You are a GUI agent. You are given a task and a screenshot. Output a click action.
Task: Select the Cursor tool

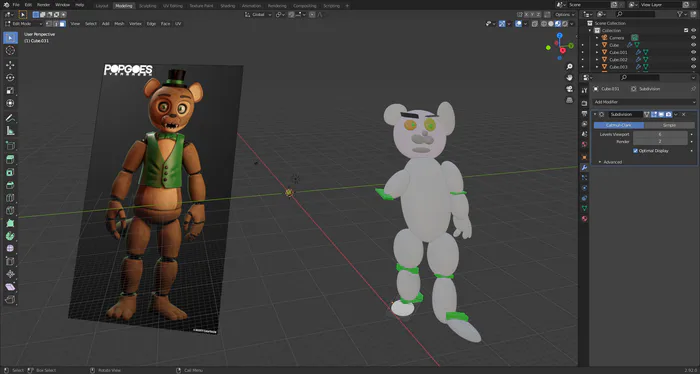[x=10, y=50]
